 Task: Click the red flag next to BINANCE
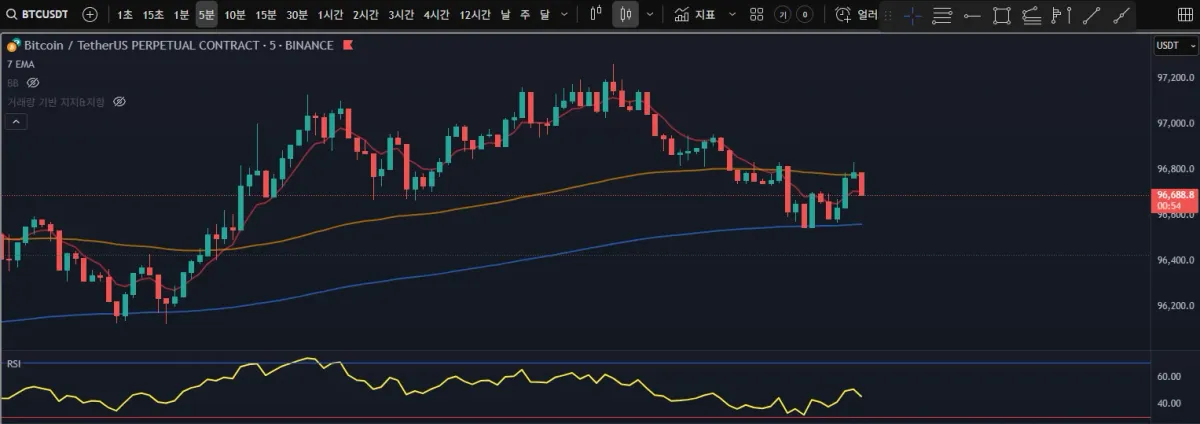coord(347,46)
